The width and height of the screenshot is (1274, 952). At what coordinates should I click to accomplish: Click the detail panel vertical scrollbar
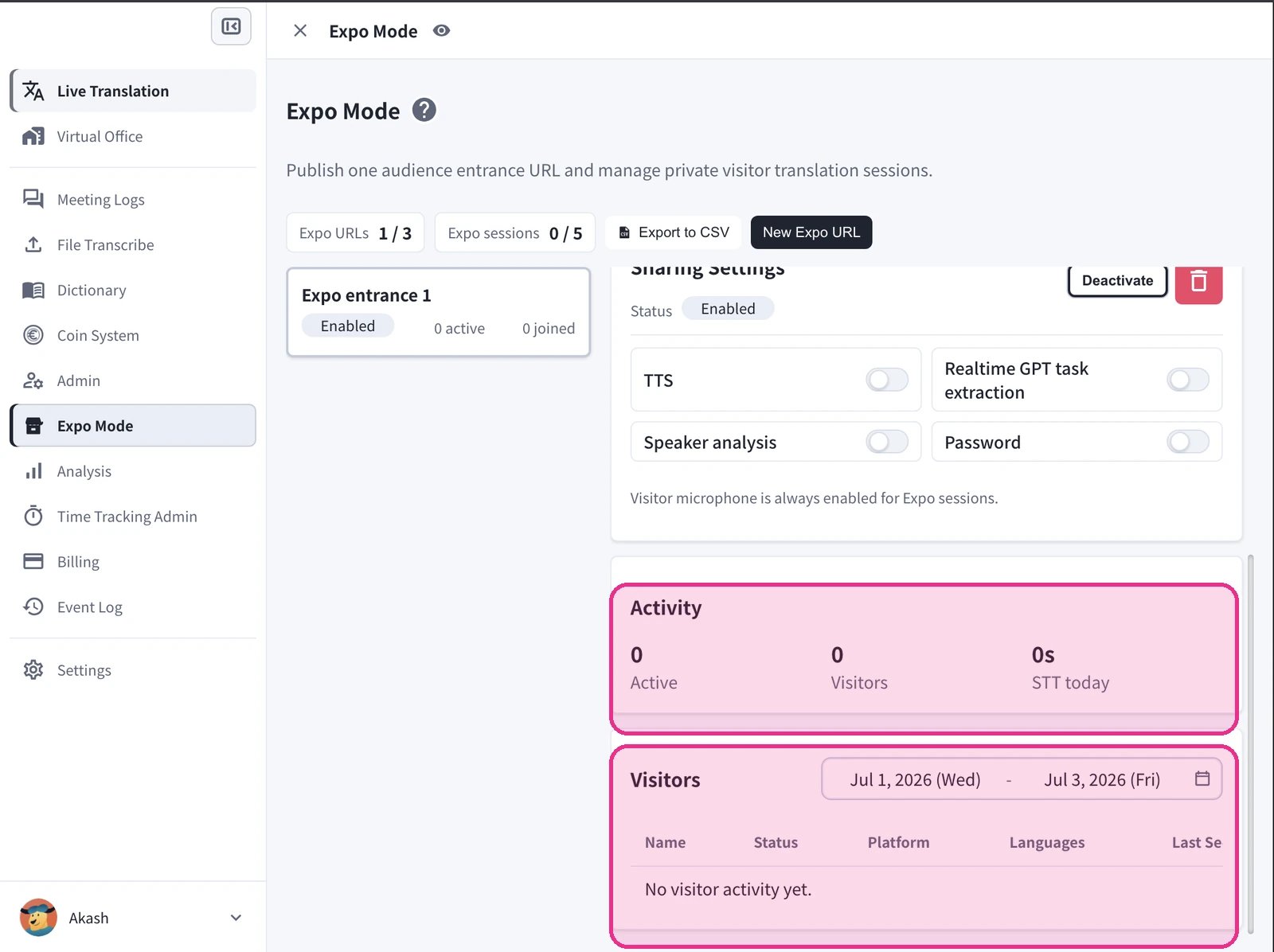point(1250,744)
